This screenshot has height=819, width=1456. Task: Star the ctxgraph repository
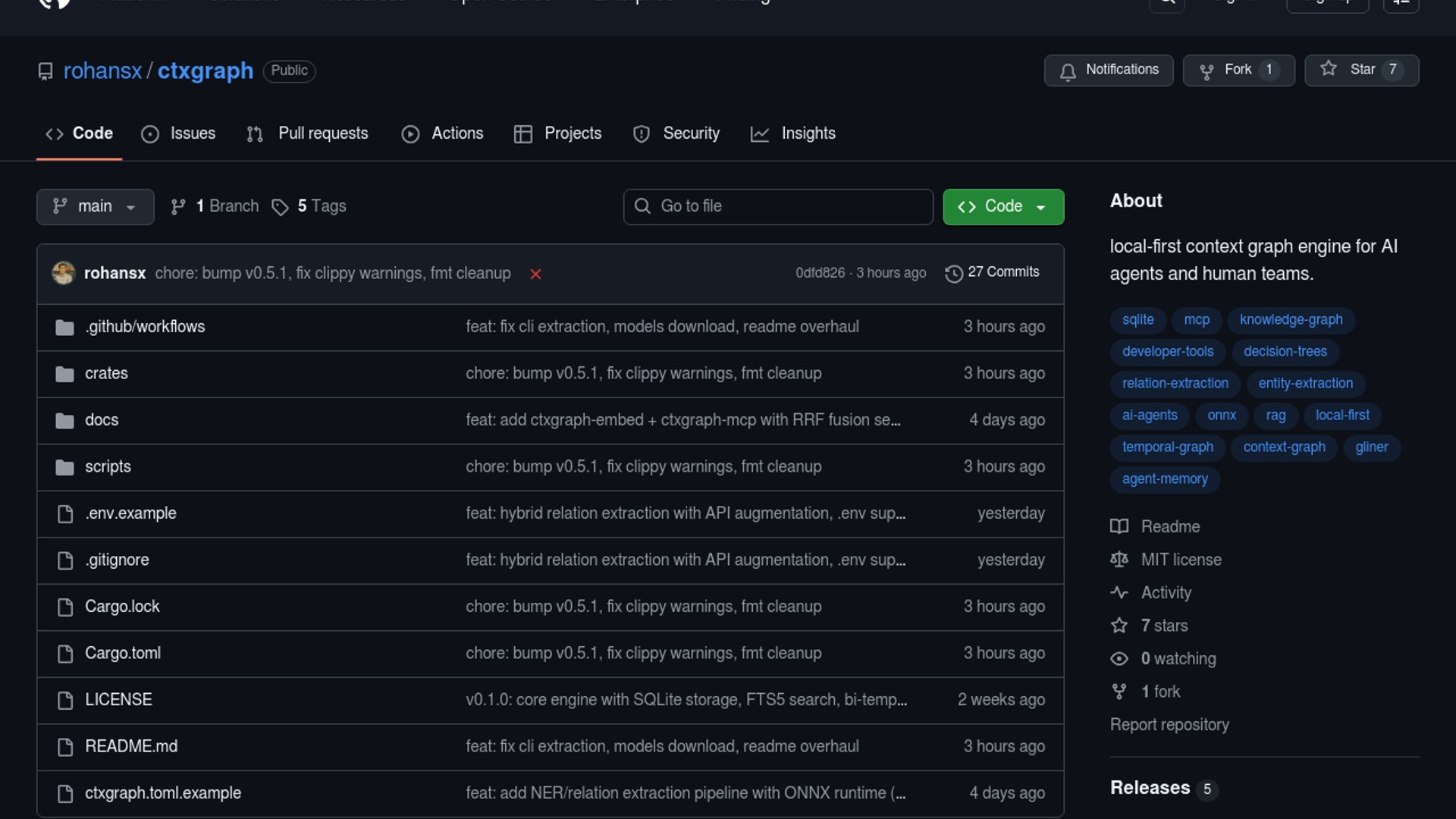click(x=1361, y=70)
